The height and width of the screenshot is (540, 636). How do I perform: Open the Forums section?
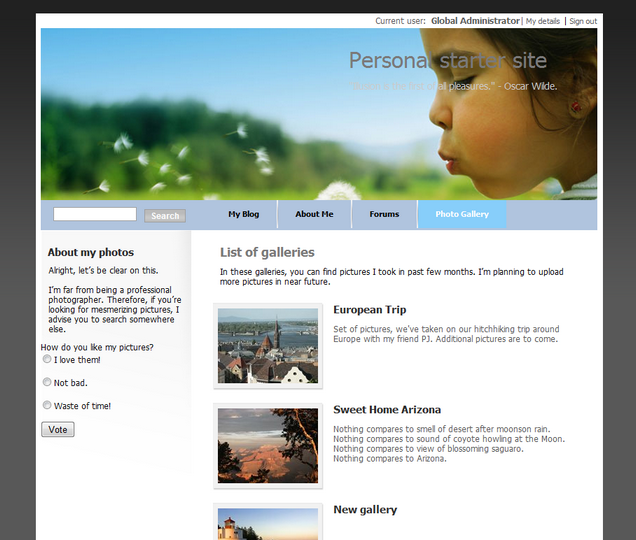point(384,214)
